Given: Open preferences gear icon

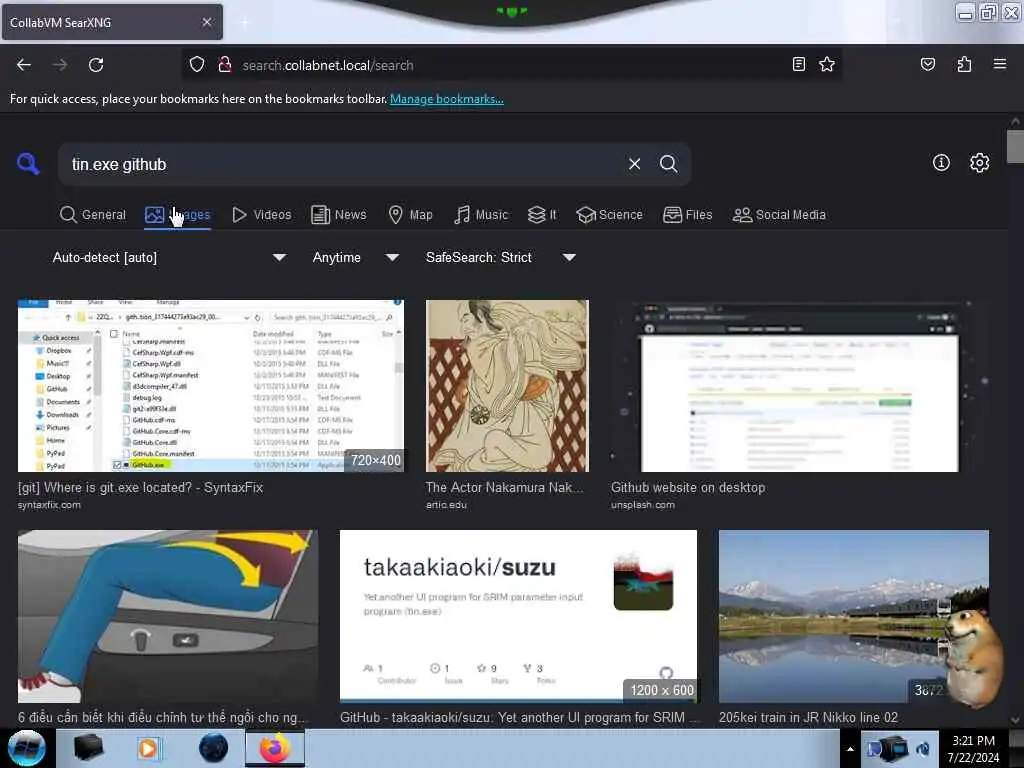Looking at the screenshot, I should (979, 163).
